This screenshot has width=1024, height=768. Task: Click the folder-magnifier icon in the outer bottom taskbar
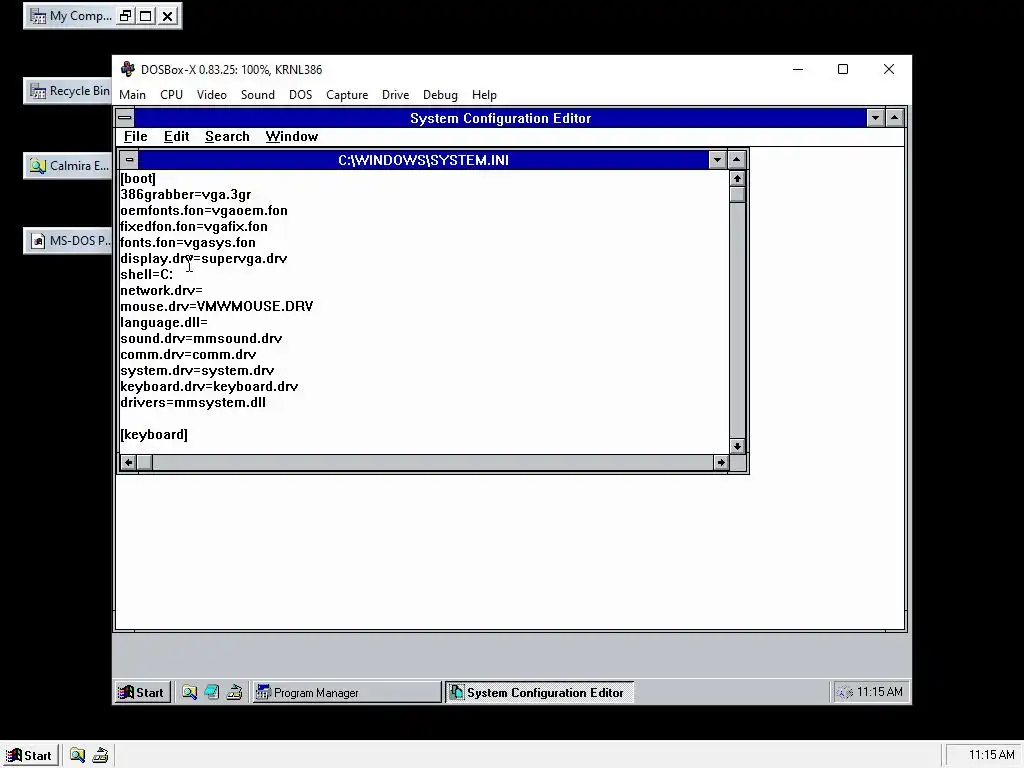click(77, 756)
